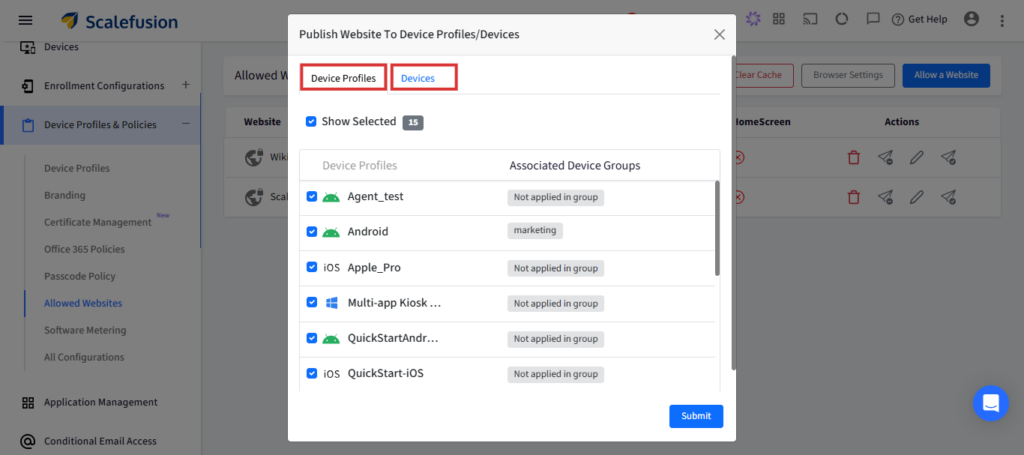
Task: Open Browser Settings
Action: click(848, 75)
